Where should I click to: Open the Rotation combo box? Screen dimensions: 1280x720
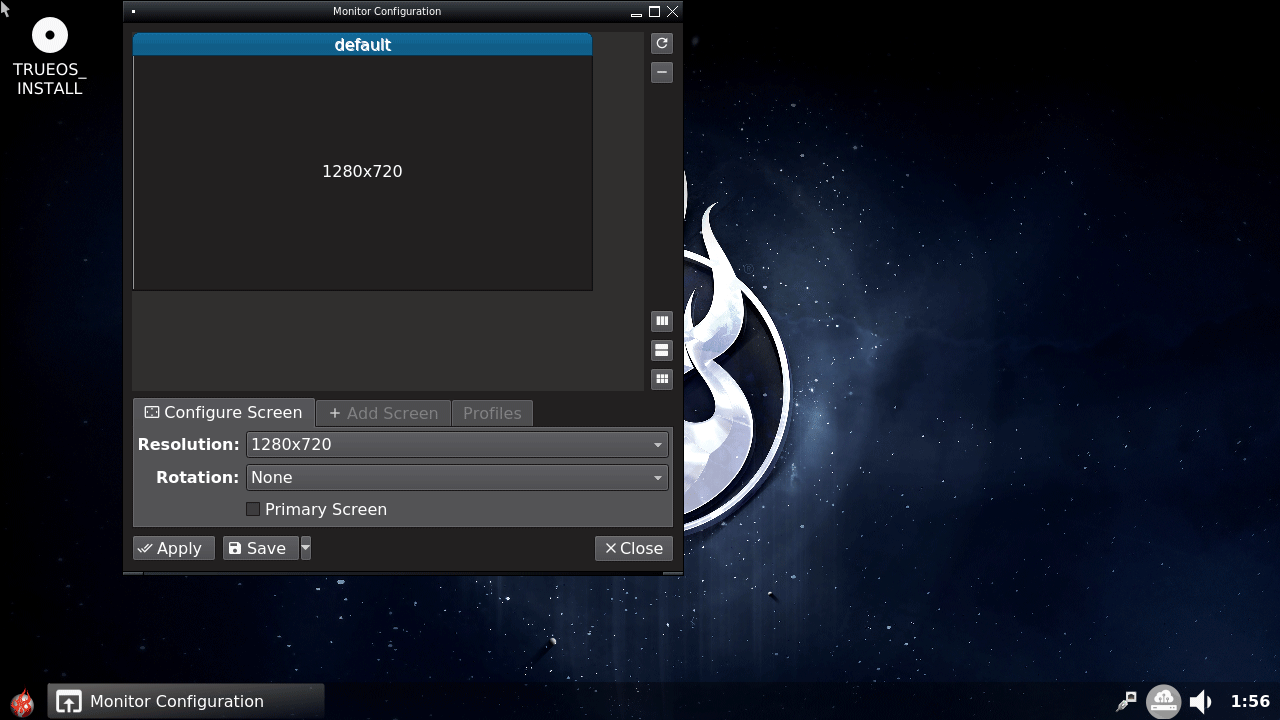[457, 477]
